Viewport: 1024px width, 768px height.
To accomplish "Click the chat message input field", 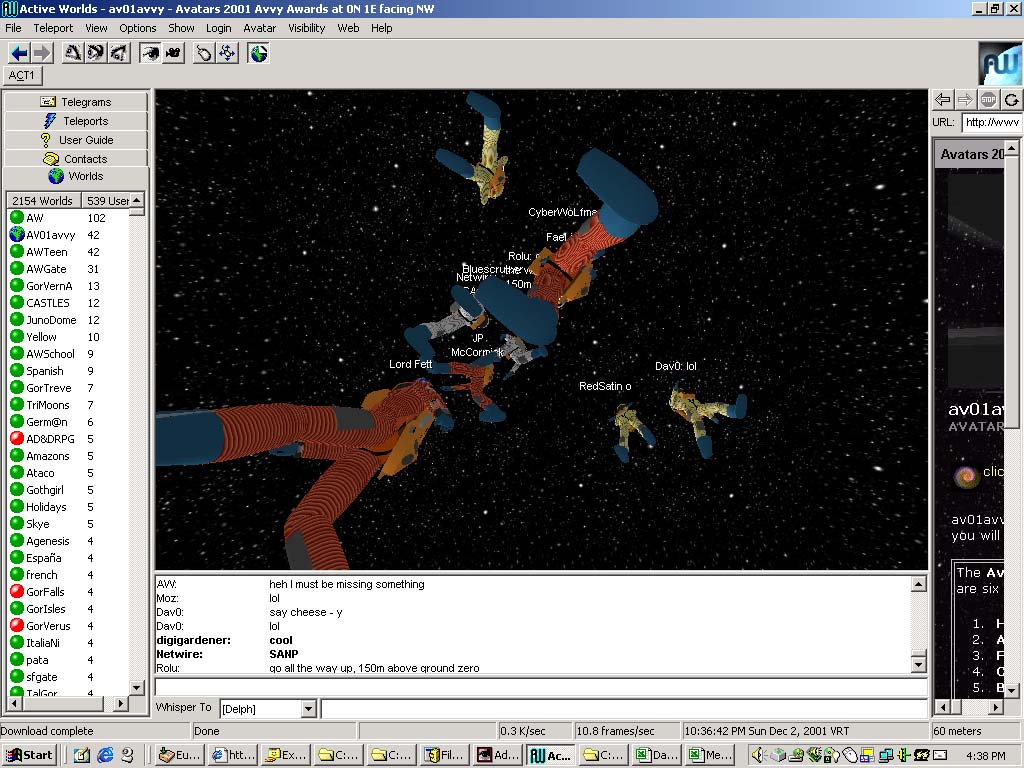I will point(540,688).
